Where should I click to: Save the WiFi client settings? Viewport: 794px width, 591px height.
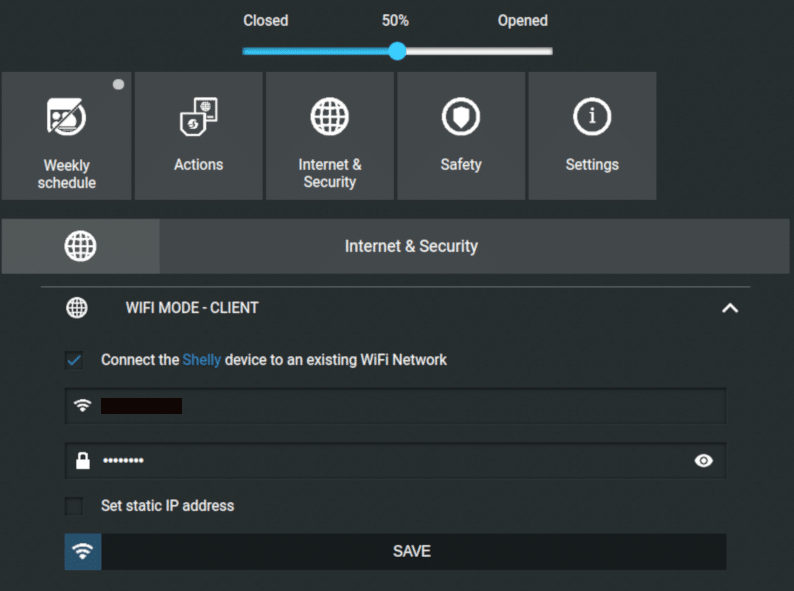click(x=395, y=551)
